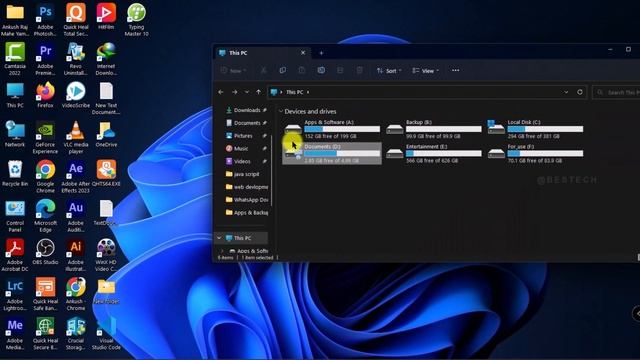This screenshot has height=360, width=640.
Task: Launch Internet Download Manager icon
Action: (106, 59)
